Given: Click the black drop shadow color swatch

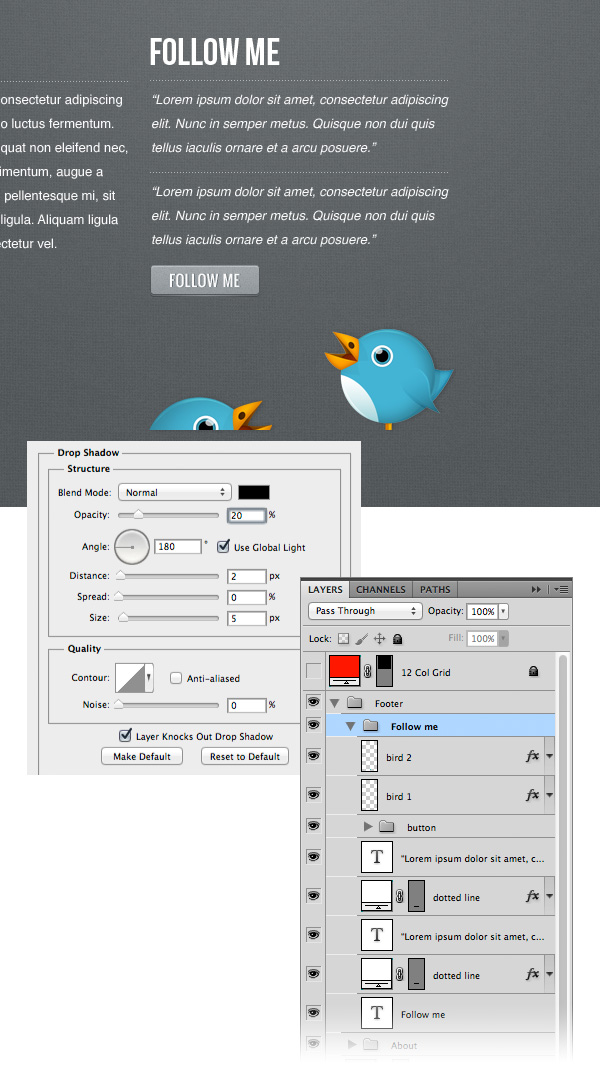Looking at the screenshot, I should click(253, 492).
